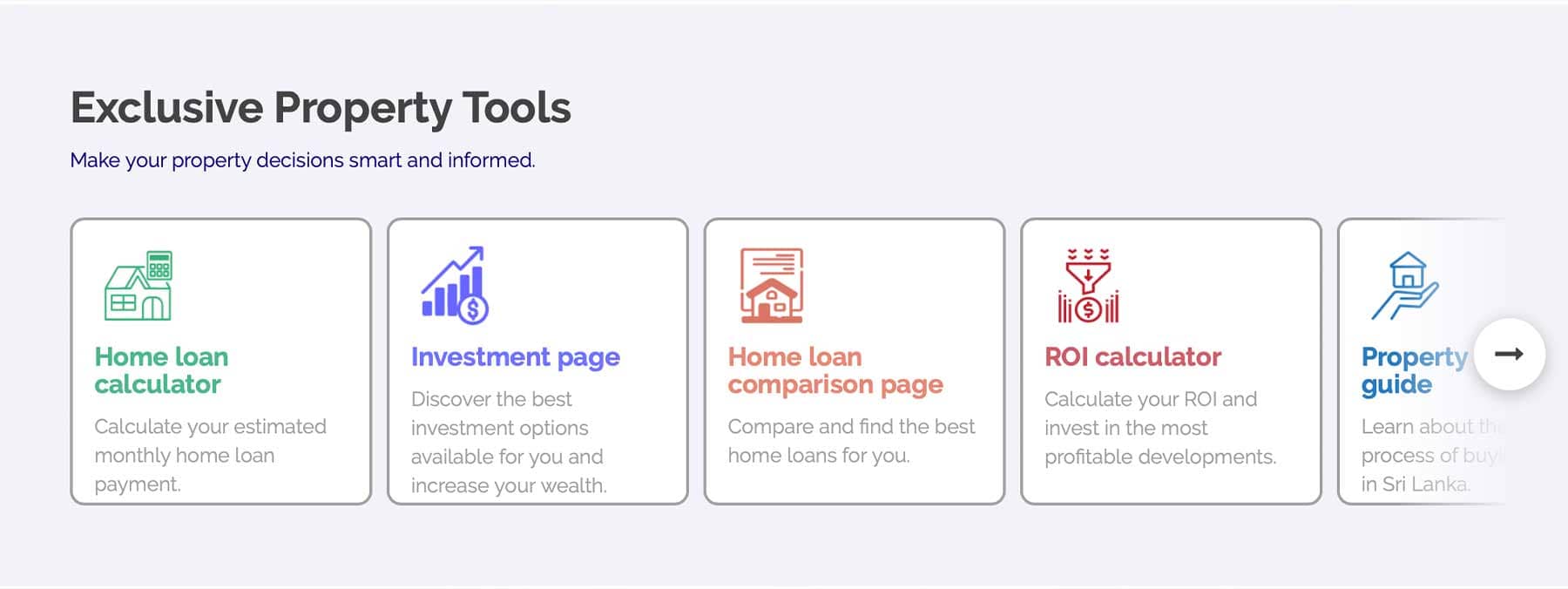Click the 'Exclusive Property Tools' heading
This screenshot has height=589, width=1568.
[x=321, y=108]
